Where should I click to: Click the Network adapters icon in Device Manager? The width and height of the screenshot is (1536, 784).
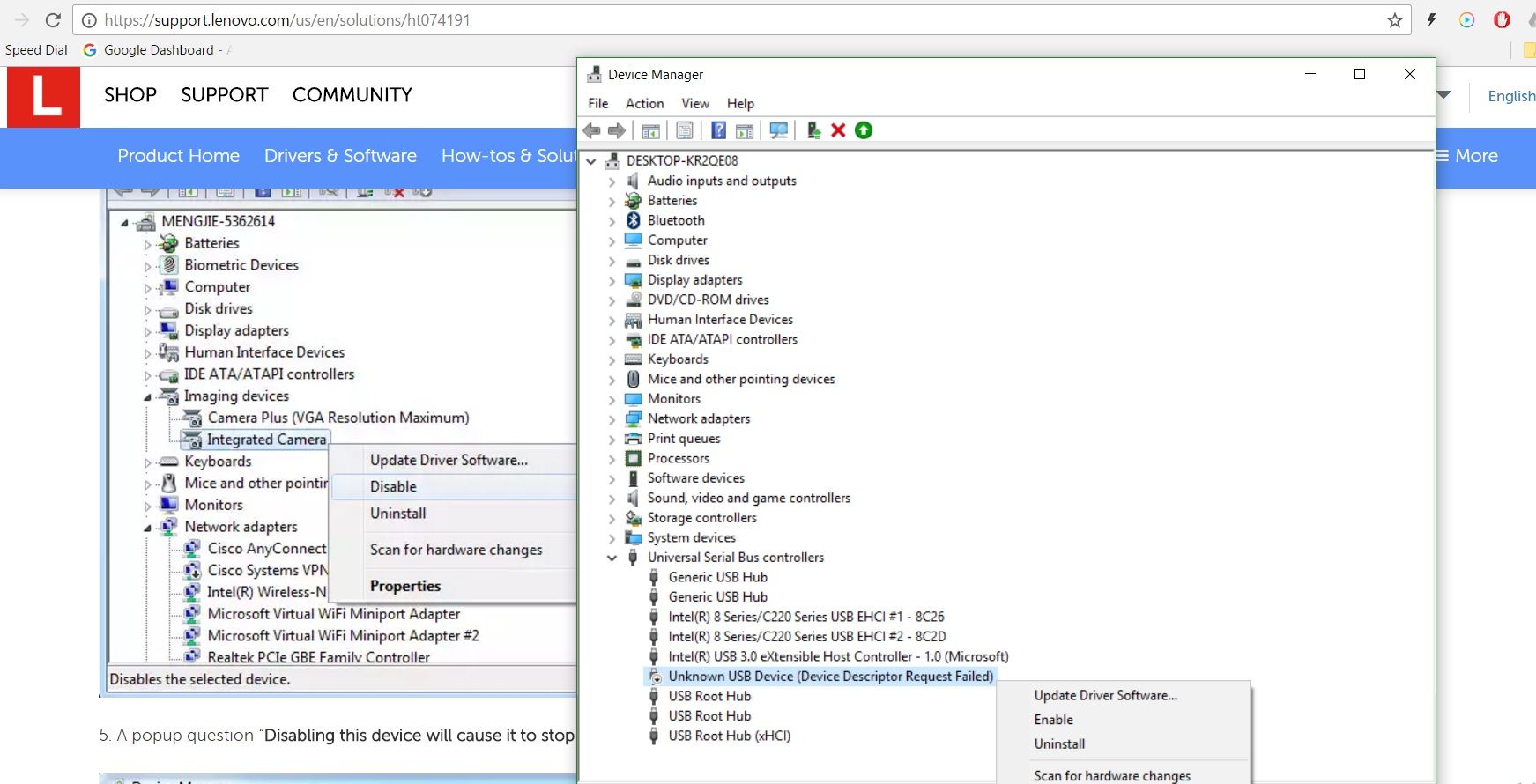pyautogui.click(x=633, y=418)
